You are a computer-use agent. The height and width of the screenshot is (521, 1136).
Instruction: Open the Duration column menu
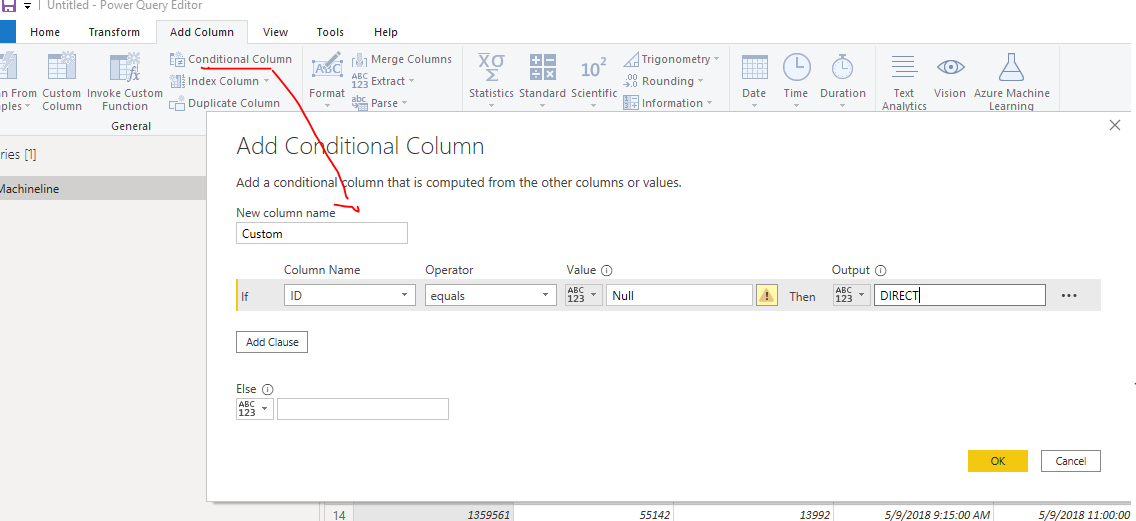pyautogui.click(x=843, y=80)
